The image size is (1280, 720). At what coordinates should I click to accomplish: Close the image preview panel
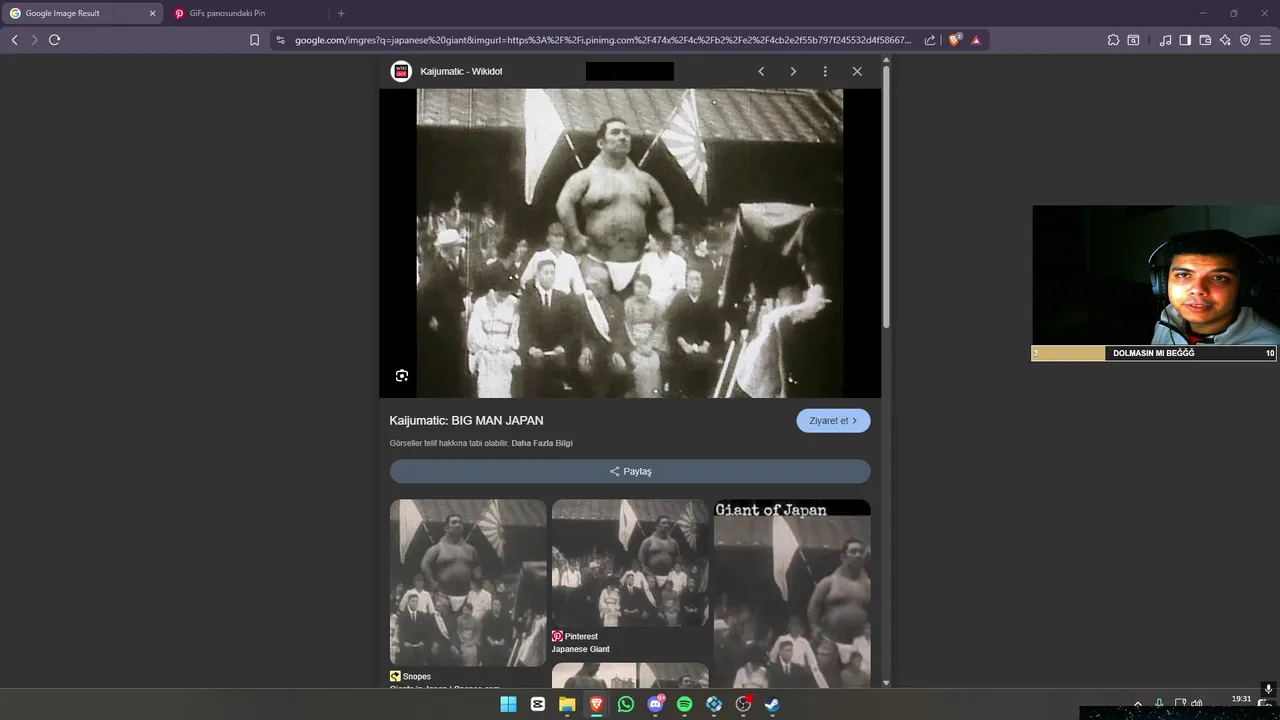(857, 71)
